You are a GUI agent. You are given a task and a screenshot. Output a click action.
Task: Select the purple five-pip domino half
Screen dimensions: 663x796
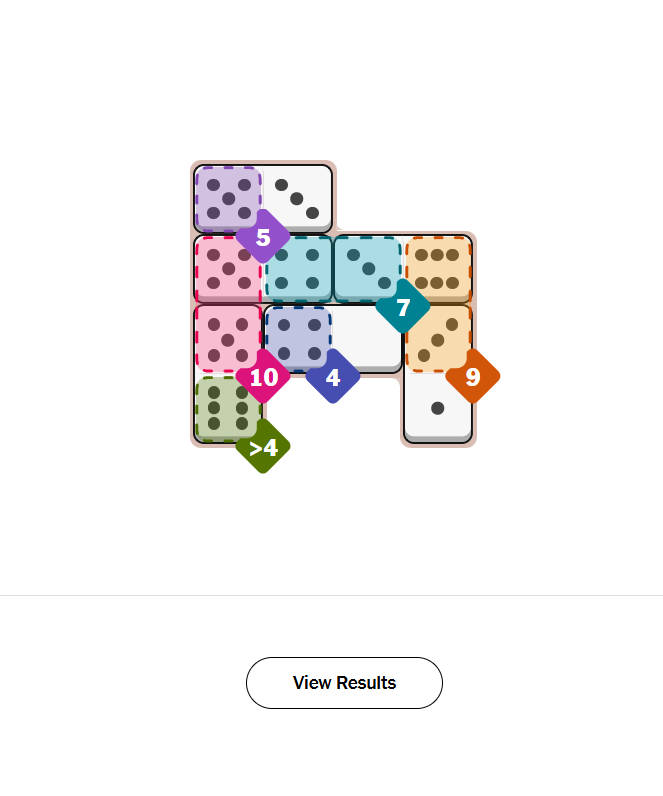coord(226,196)
